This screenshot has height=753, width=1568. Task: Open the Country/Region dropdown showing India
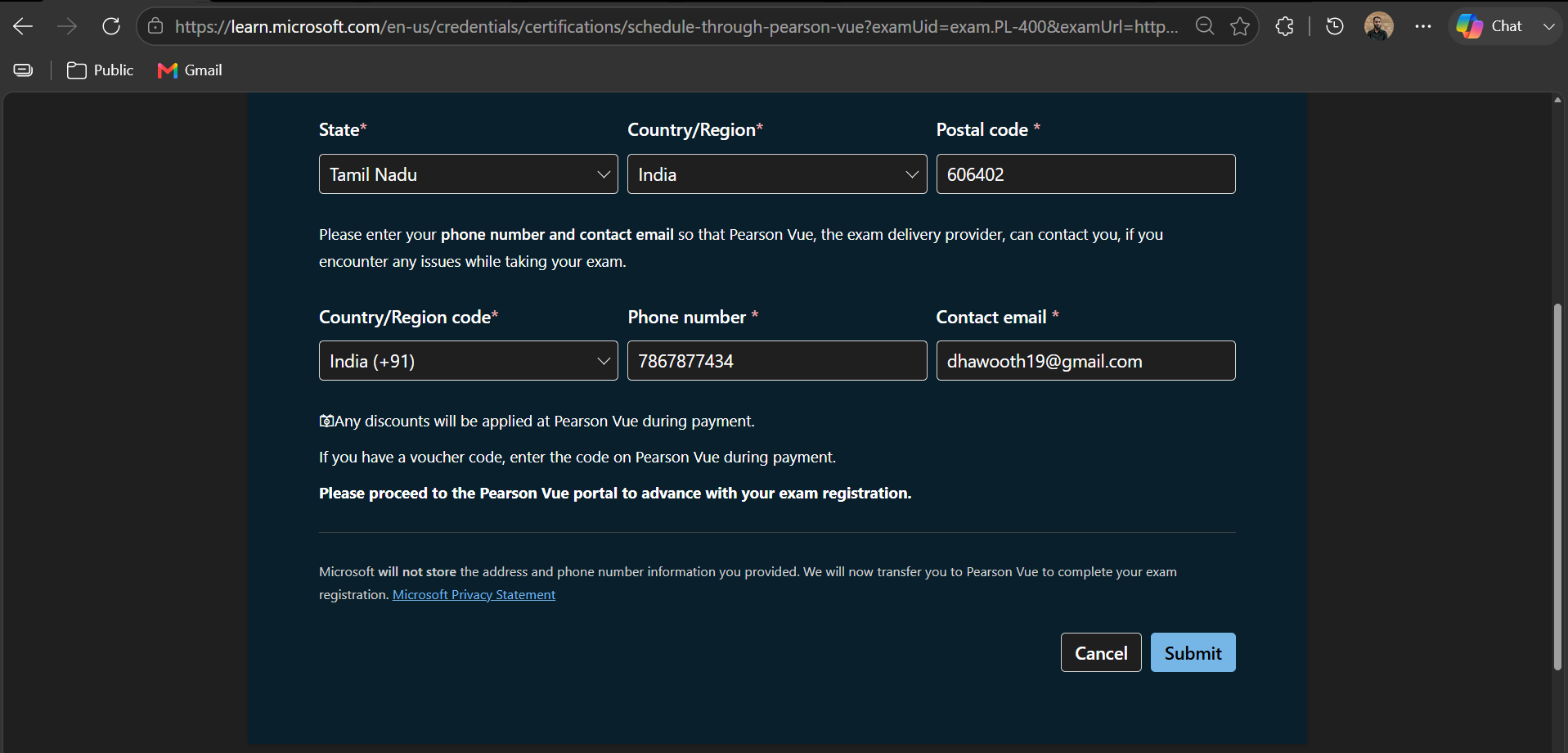click(x=777, y=174)
